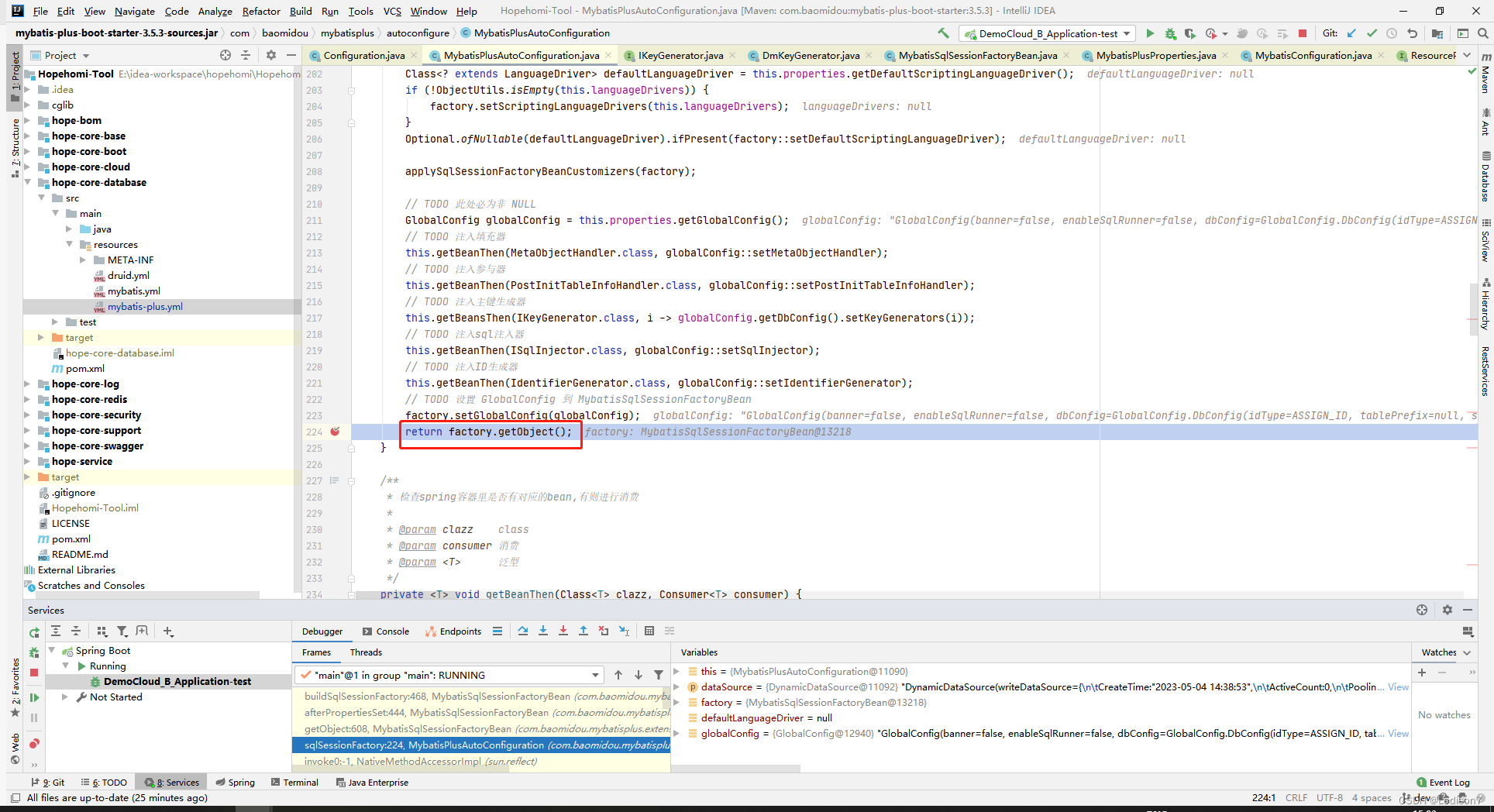Click the editor vertical scrollbar thumb
This screenshot has height=812, width=1494.
point(1473,310)
